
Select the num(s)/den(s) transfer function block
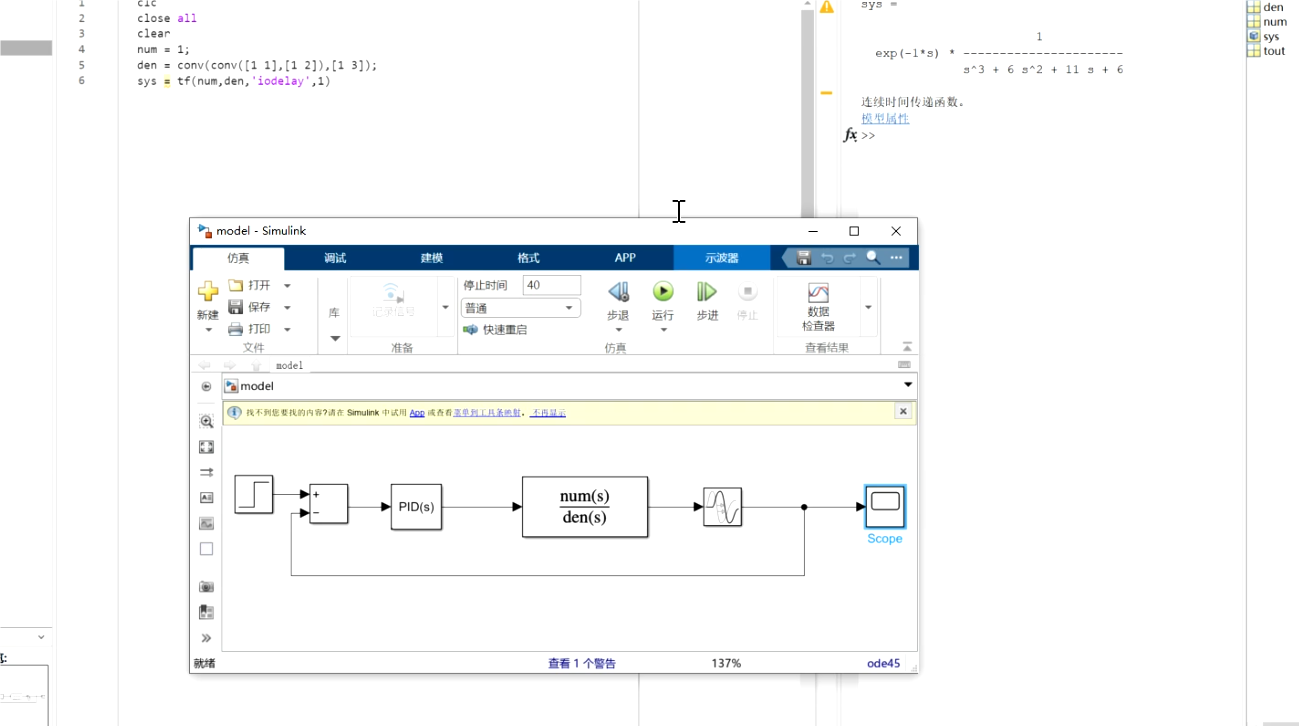585,507
